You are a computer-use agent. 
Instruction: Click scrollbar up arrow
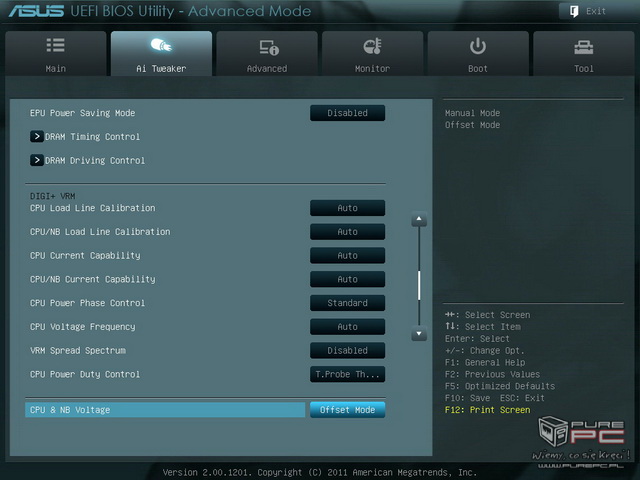pyautogui.click(x=419, y=219)
